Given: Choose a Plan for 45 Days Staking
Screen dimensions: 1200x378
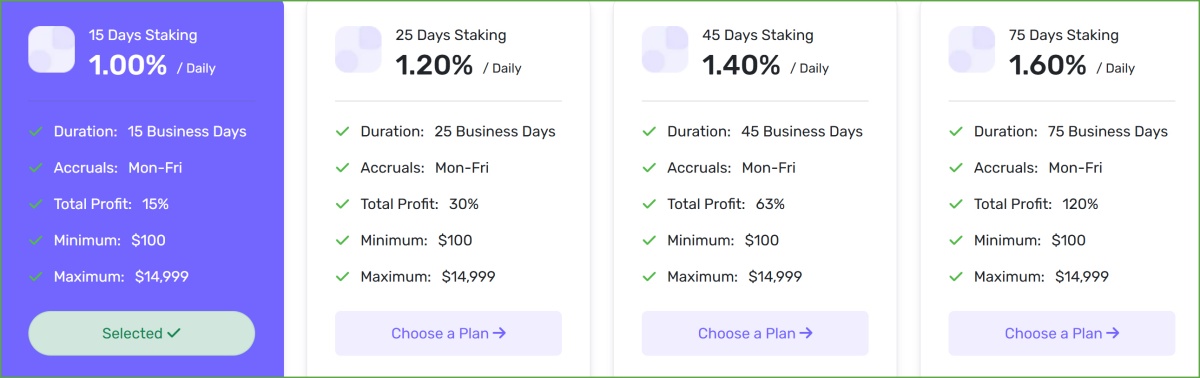Looking at the screenshot, I should (756, 333).
